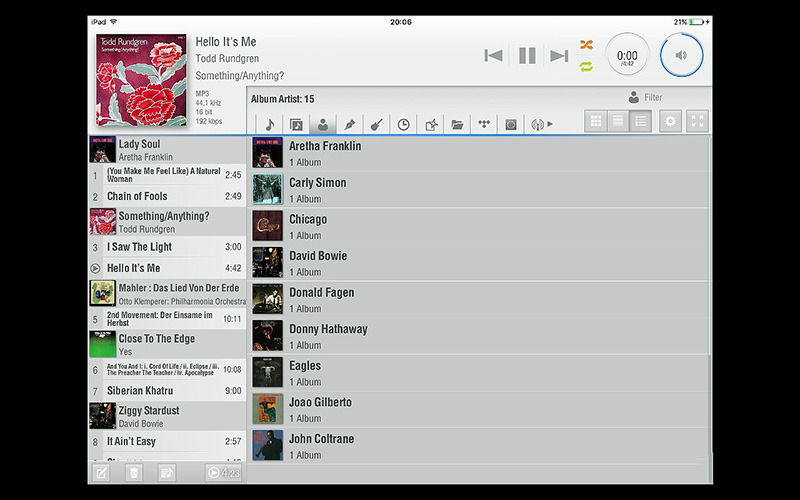Open the Folder browse tab

457,124
